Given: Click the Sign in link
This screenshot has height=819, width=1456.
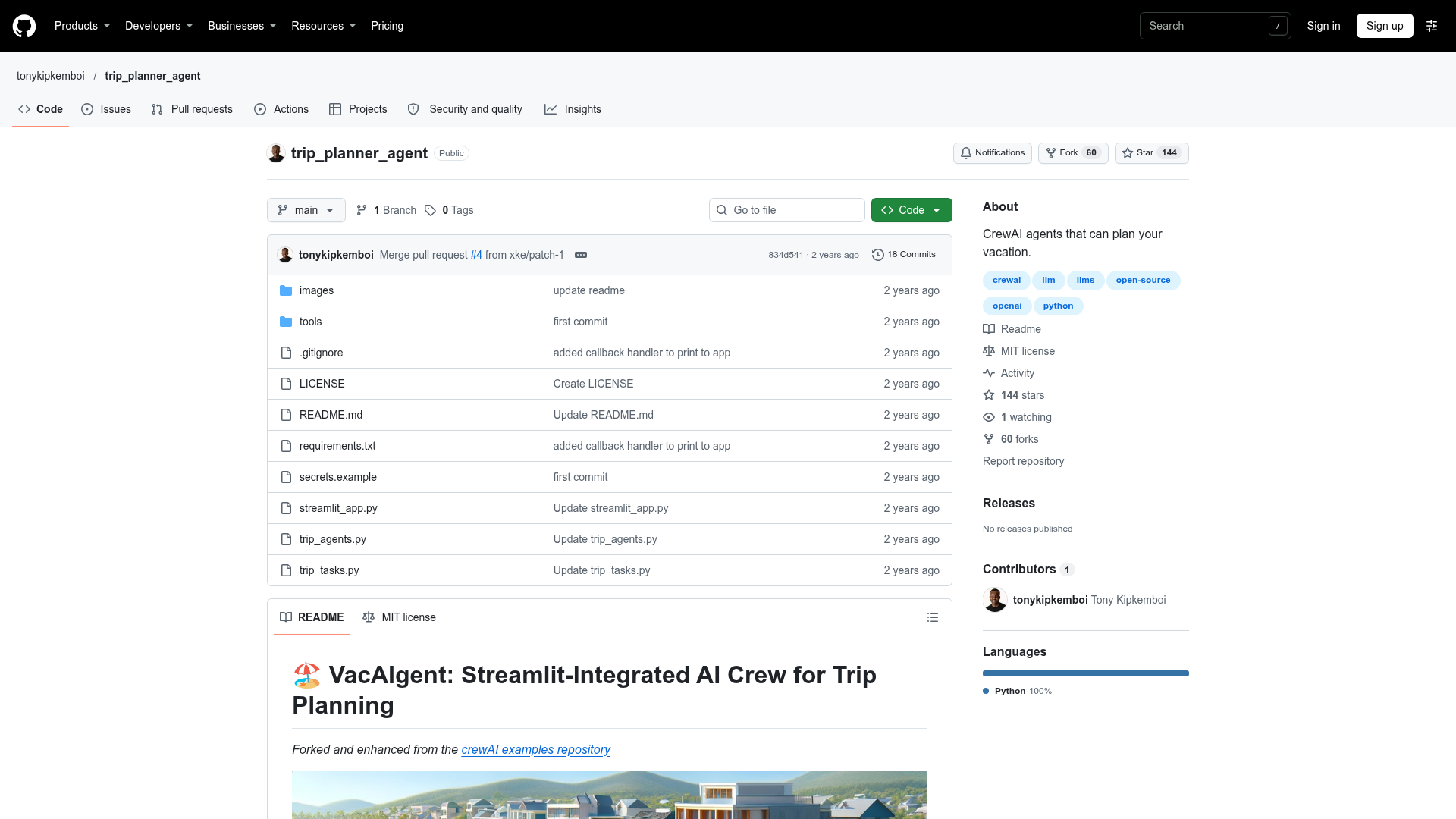Looking at the screenshot, I should point(1323,26).
